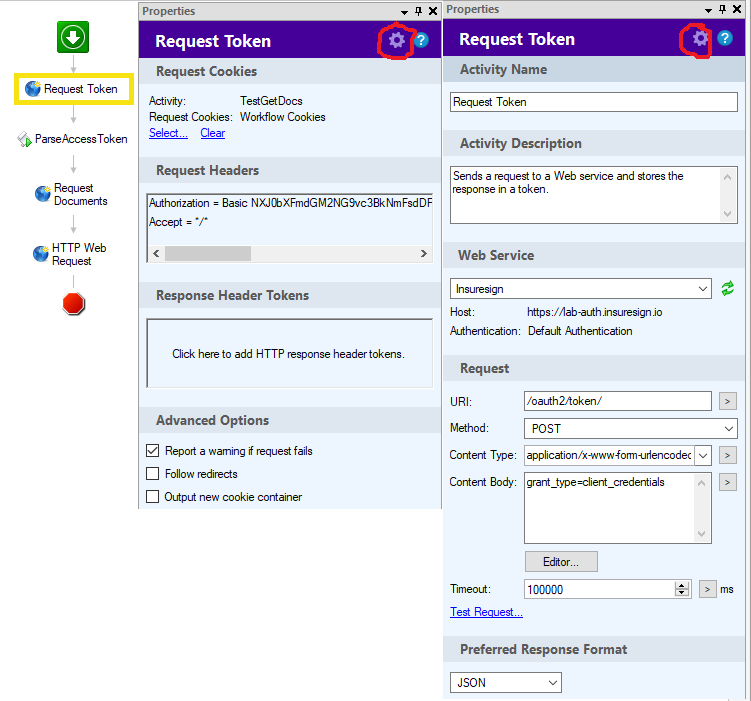The image size is (751, 701).
Task: Open help in right Properties panel
Action: (x=725, y=38)
